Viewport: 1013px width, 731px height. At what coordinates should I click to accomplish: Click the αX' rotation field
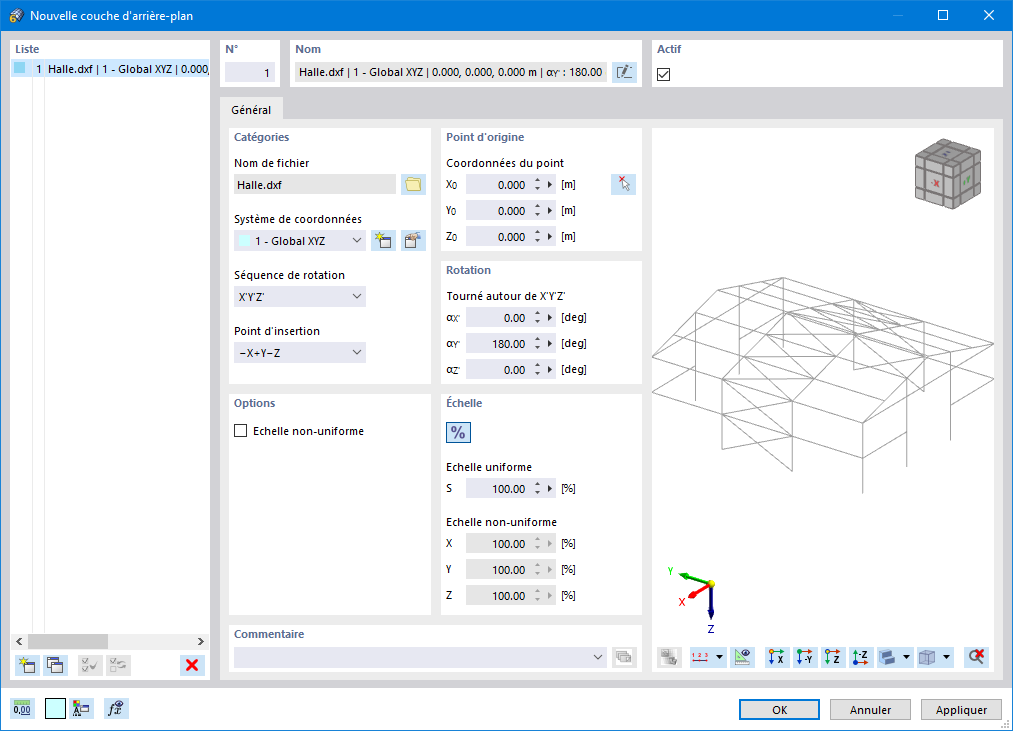point(498,318)
